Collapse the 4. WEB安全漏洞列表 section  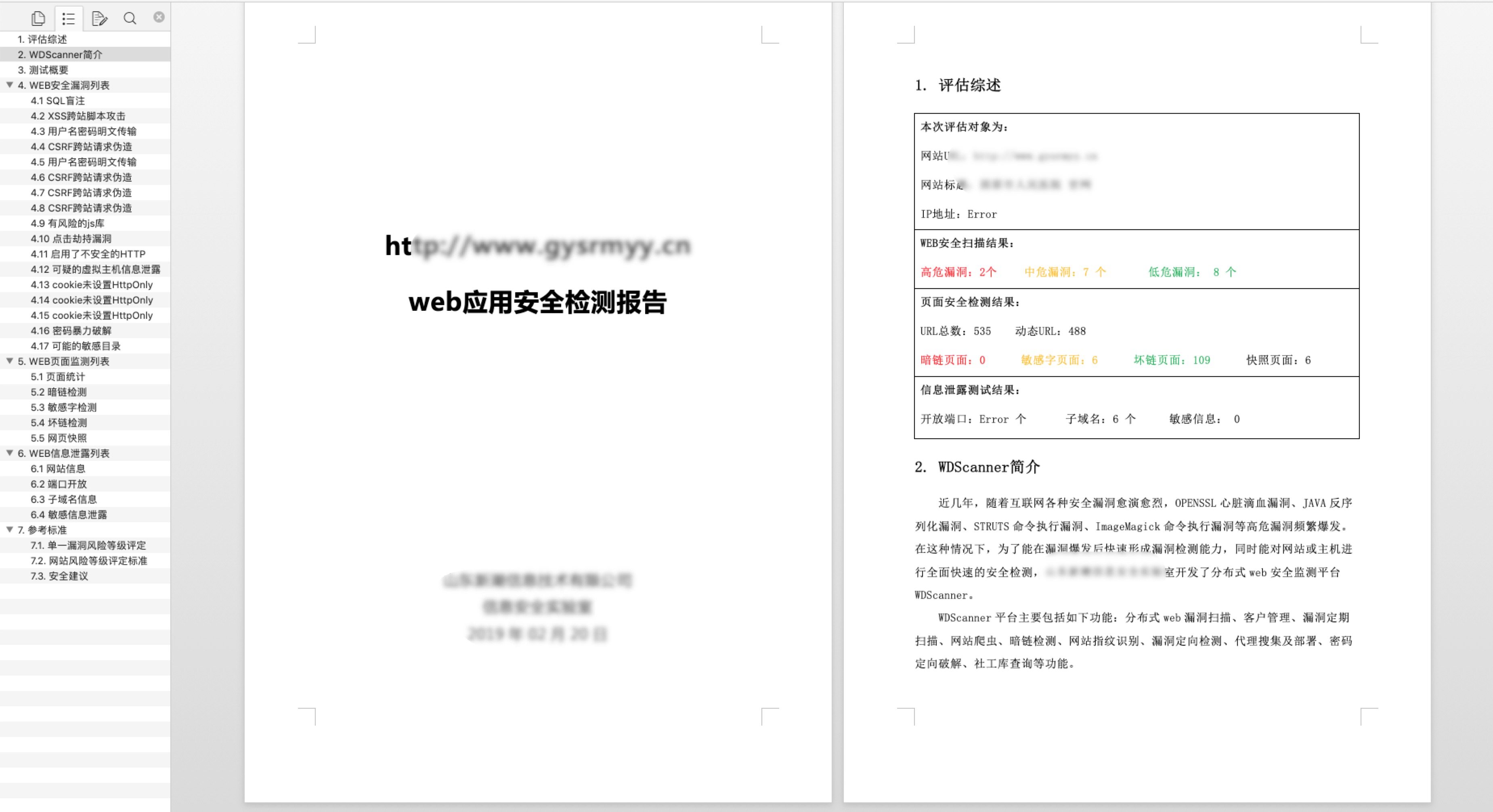(10, 85)
